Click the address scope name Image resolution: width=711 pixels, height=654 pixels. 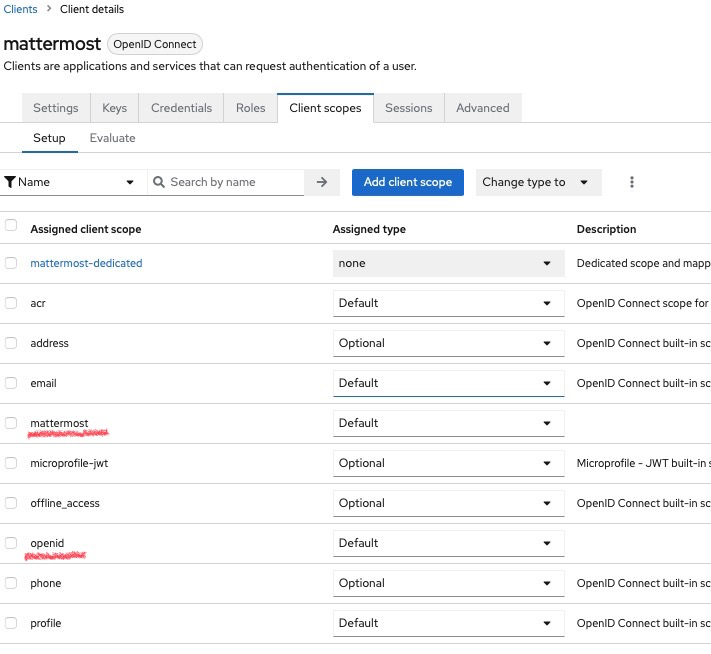49,343
